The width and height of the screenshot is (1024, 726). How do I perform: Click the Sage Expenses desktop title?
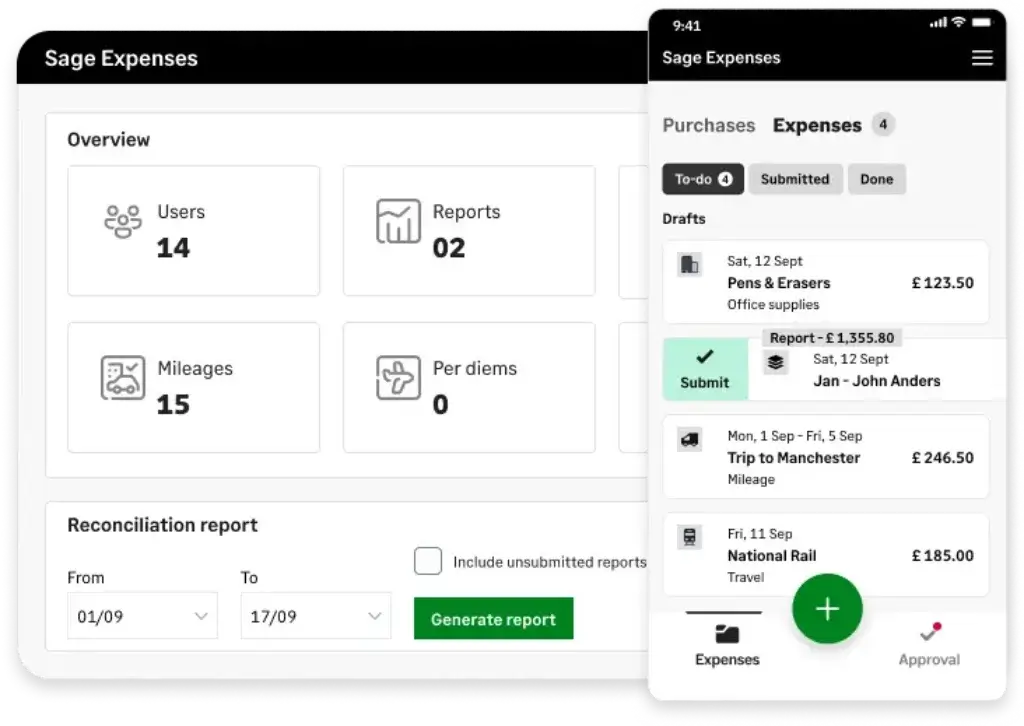tap(121, 58)
